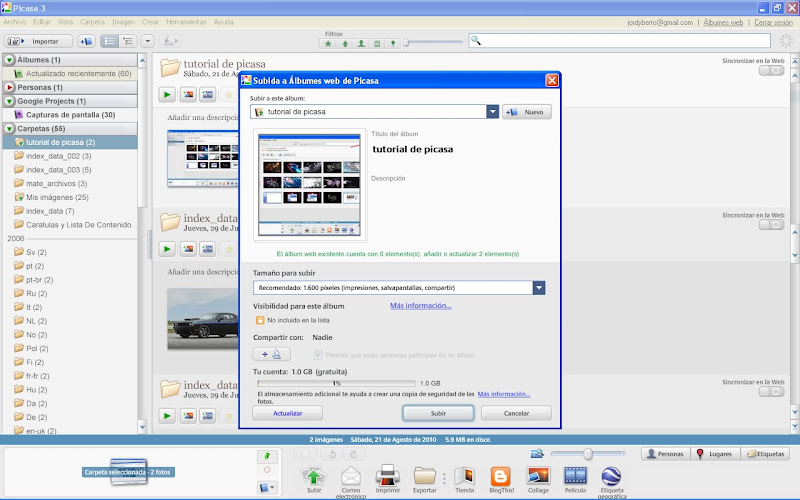This screenshot has height=500, width=800.
Task: Open Correo electrónico email icon
Action: tap(351, 479)
